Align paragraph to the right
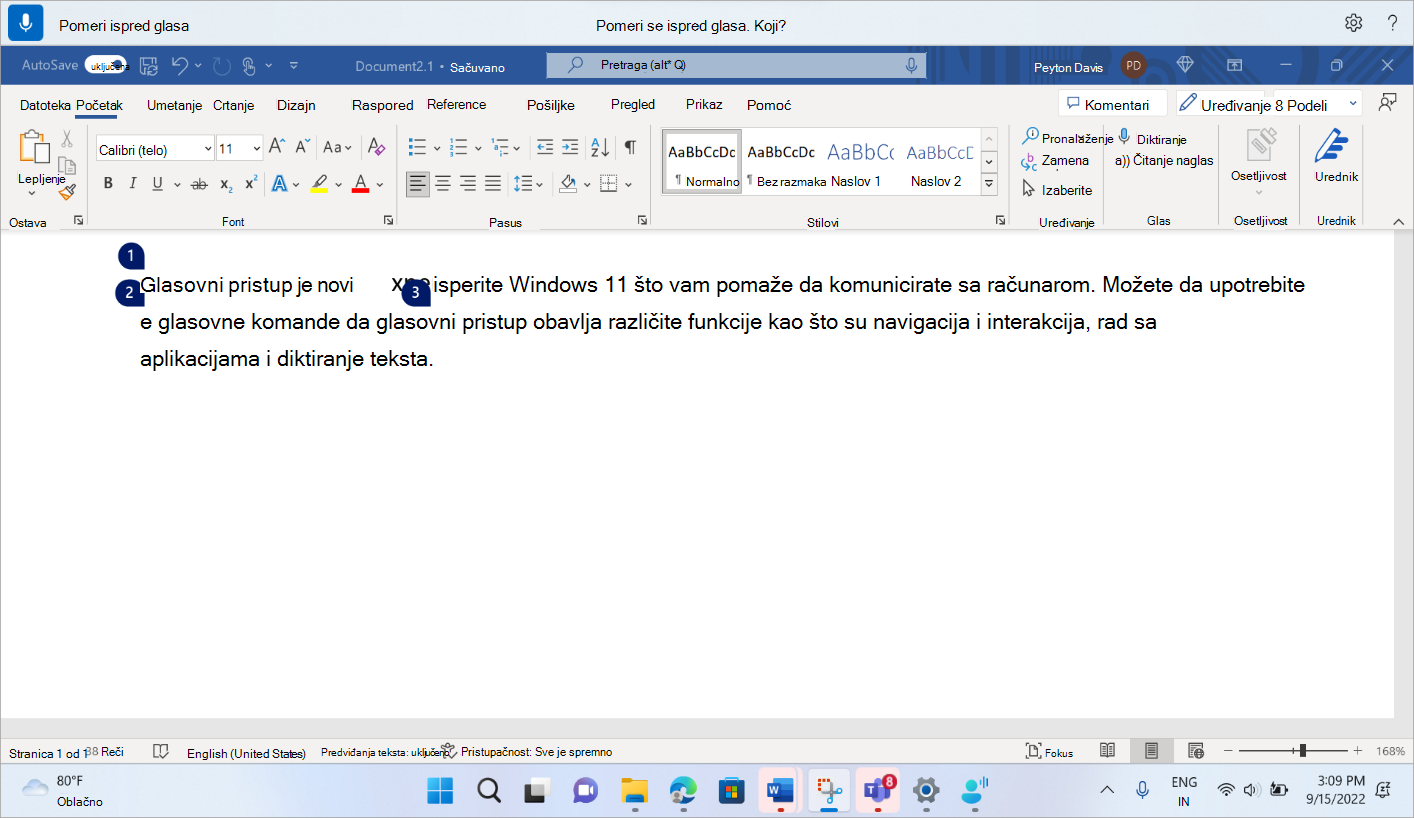Screen dimensions: 1414x818 click(x=467, y=183)
